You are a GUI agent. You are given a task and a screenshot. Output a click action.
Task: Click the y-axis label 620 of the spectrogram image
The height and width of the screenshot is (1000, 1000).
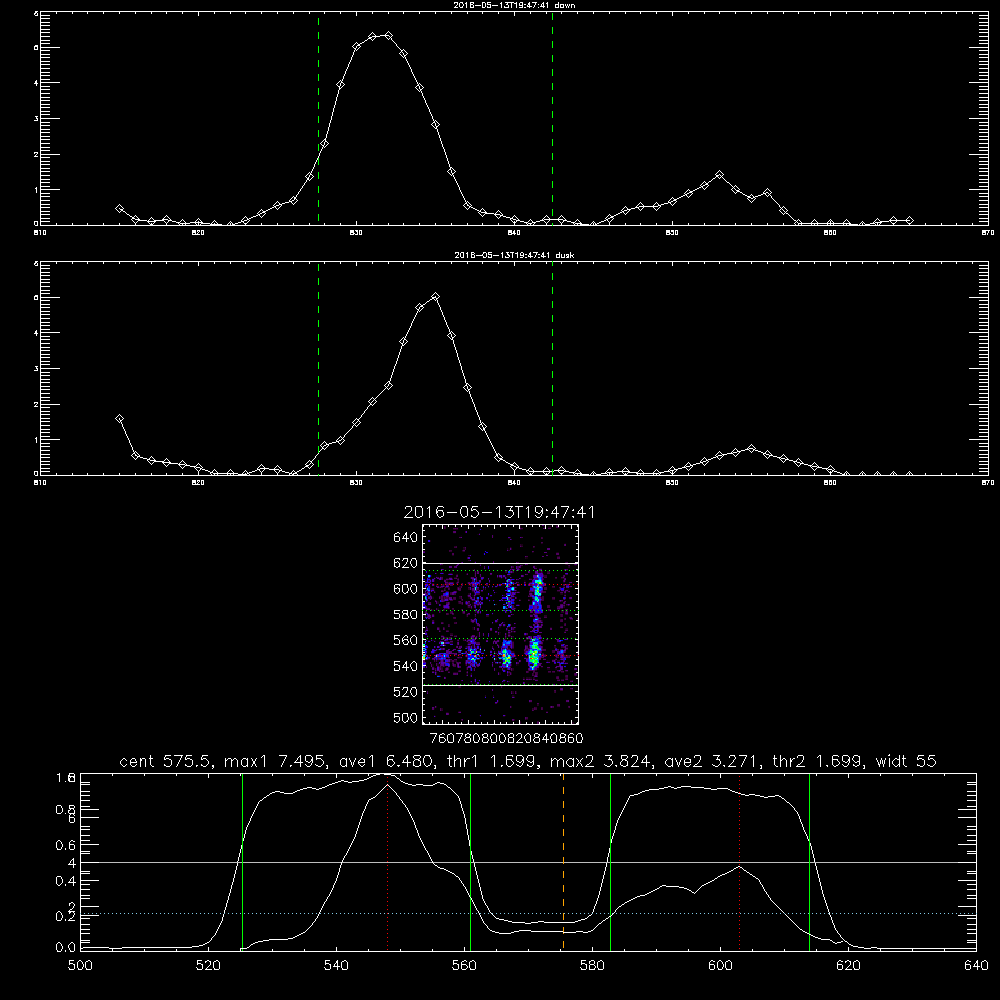point(405,563)
